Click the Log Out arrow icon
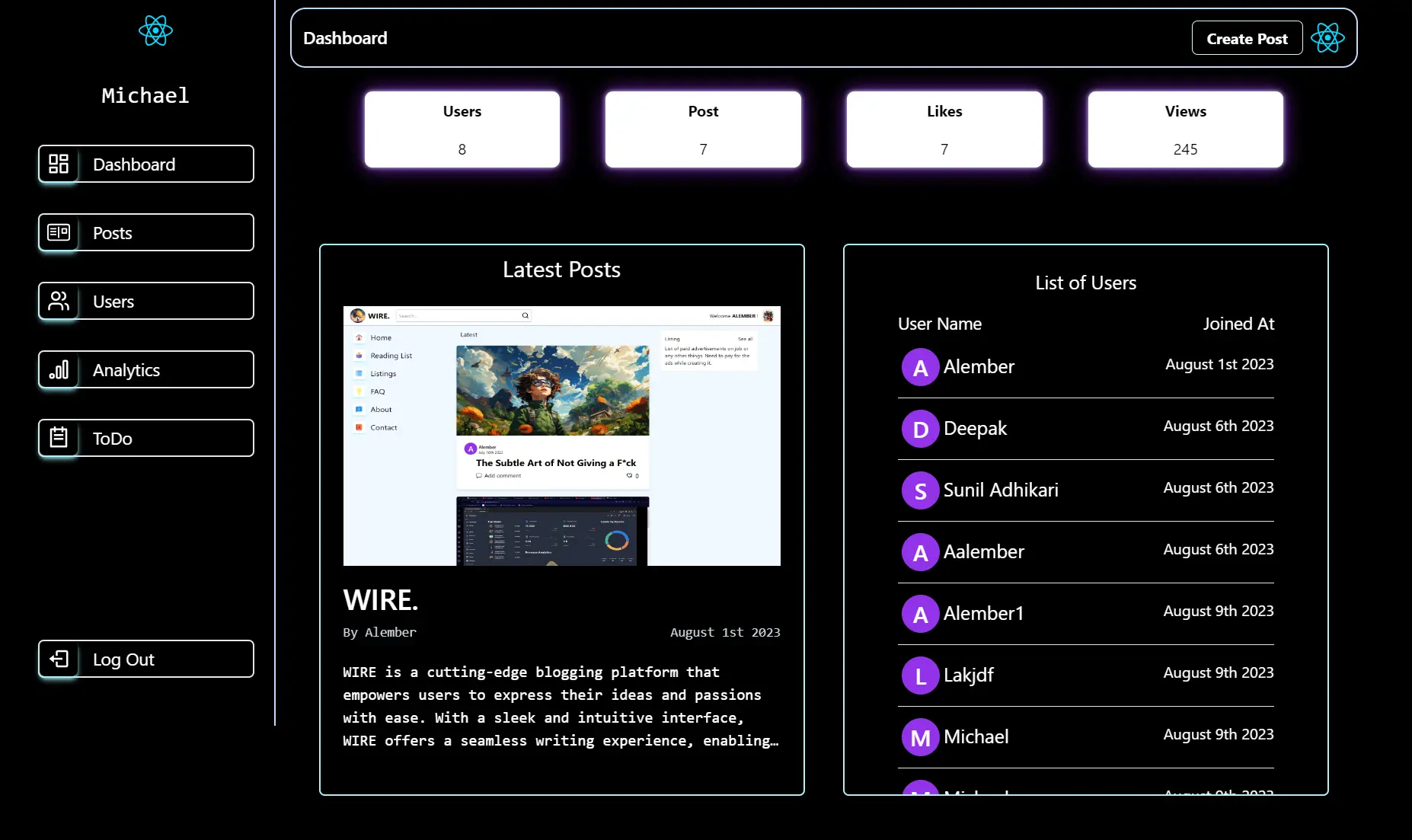This screenshot has height=840, width=1412. click(59, 659)
